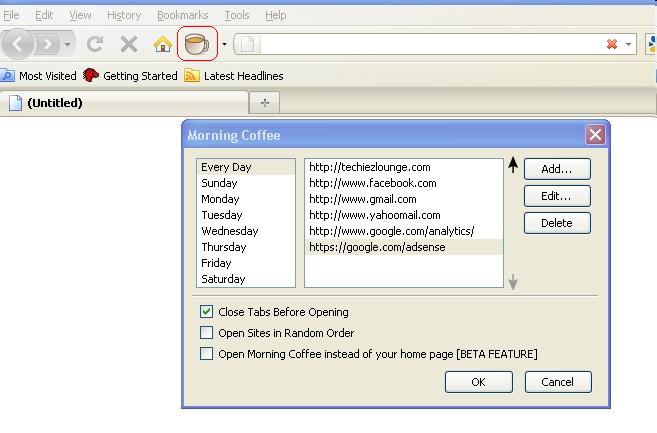This screenshot has width=657, height=433.
Task: Click the Delete button
Action: tap(557, 223)
